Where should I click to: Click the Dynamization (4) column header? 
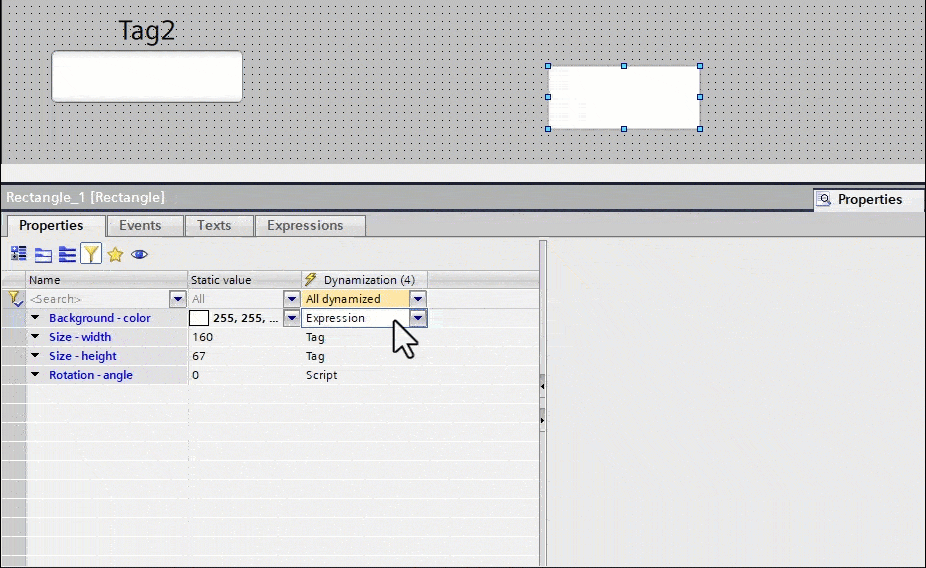coord(364,280)
